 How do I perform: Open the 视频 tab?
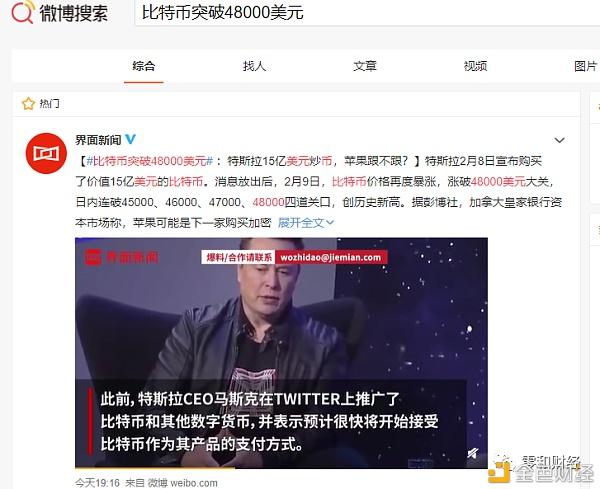point(475,66)
